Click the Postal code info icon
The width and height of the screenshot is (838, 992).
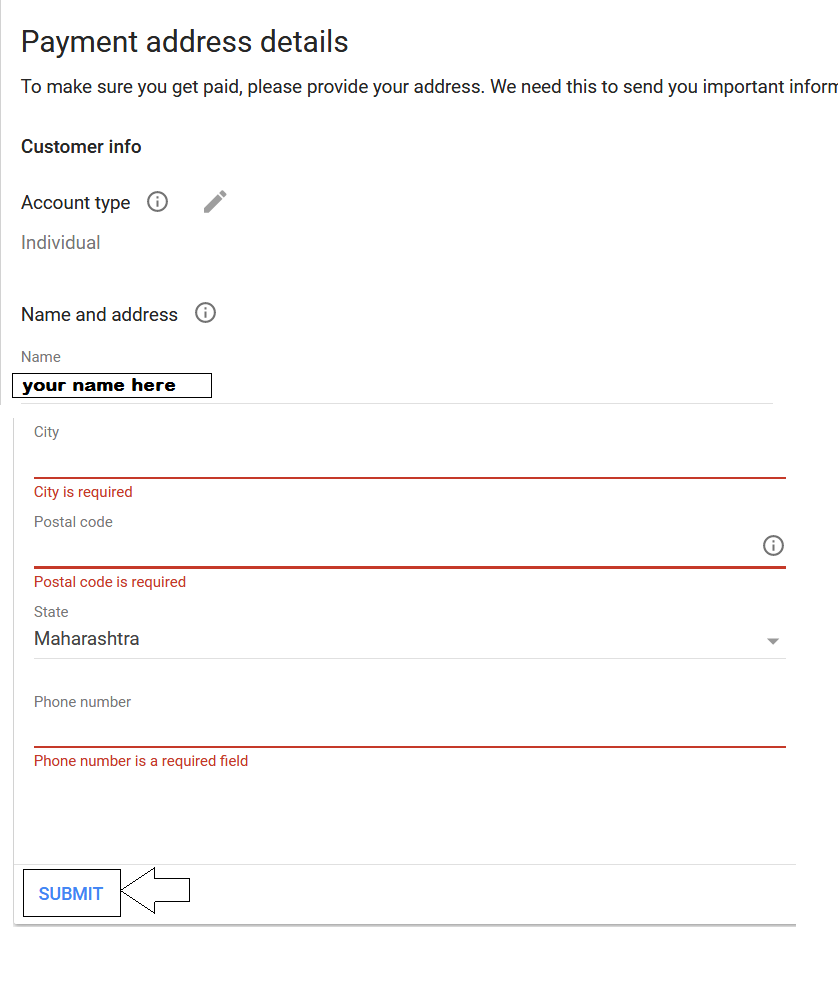coord(773,545)
